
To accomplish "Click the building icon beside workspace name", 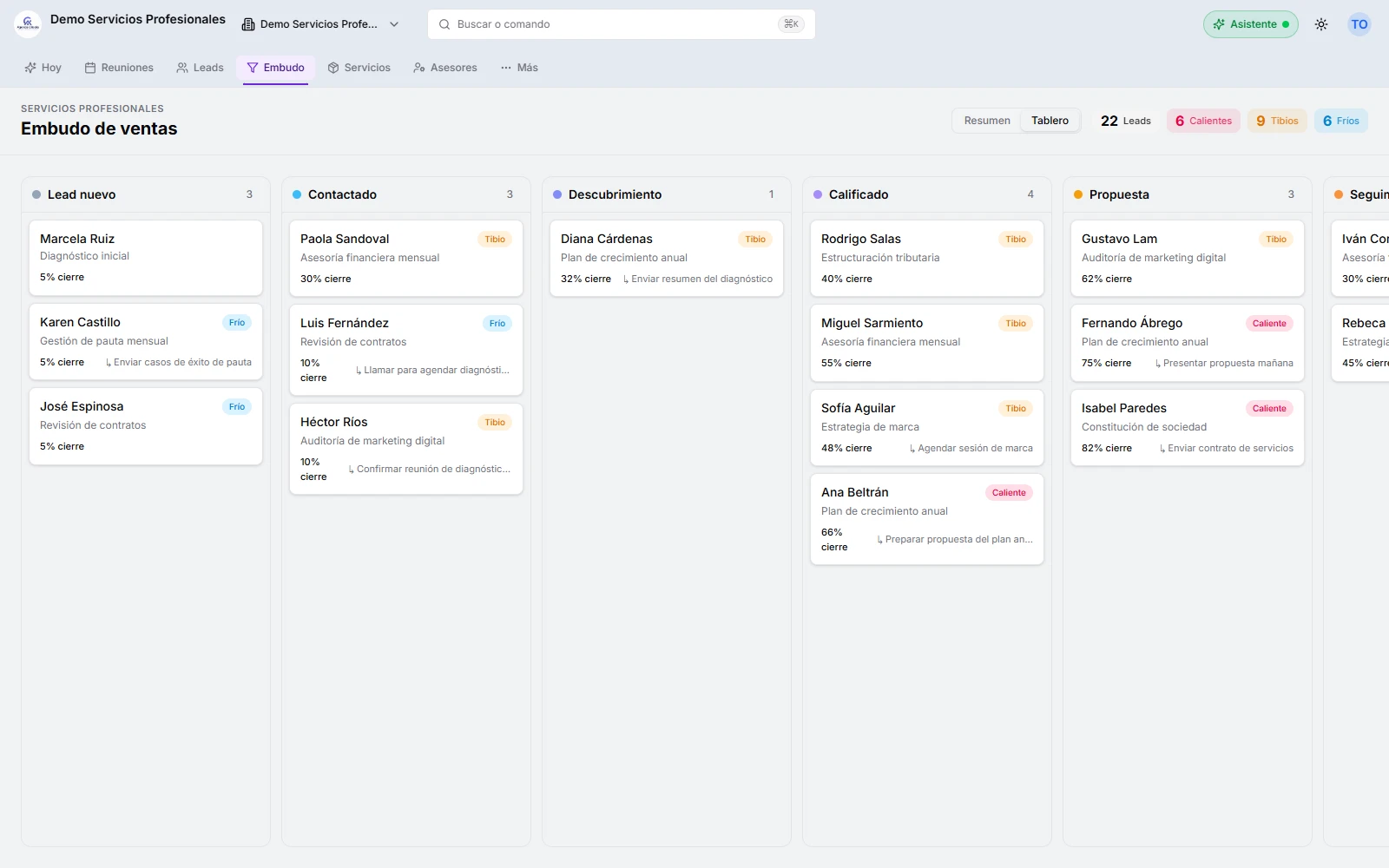I will point(248,24).
